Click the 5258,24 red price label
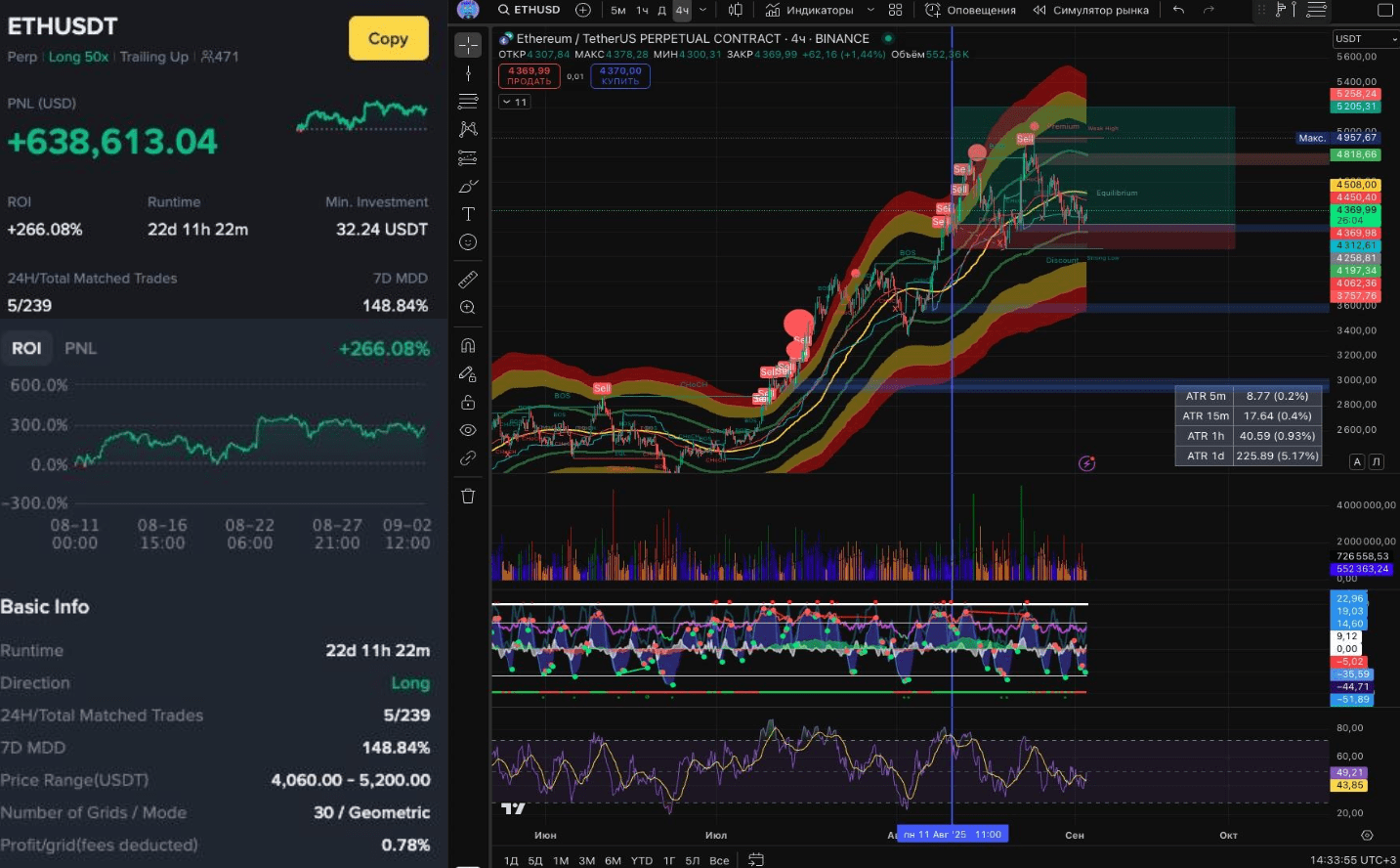Screen dimensions: 1400x868 click(1356, 94)
